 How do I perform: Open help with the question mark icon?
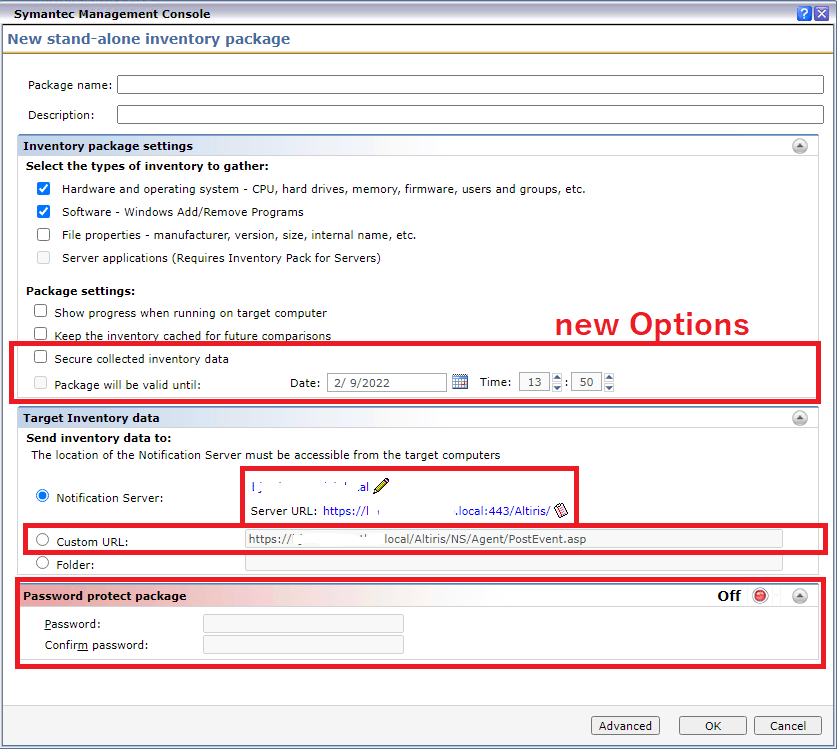click(803, 13)
